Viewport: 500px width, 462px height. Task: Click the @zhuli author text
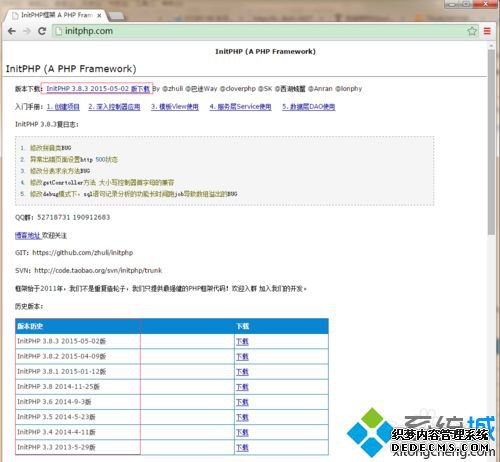click(x=172, y=89)
